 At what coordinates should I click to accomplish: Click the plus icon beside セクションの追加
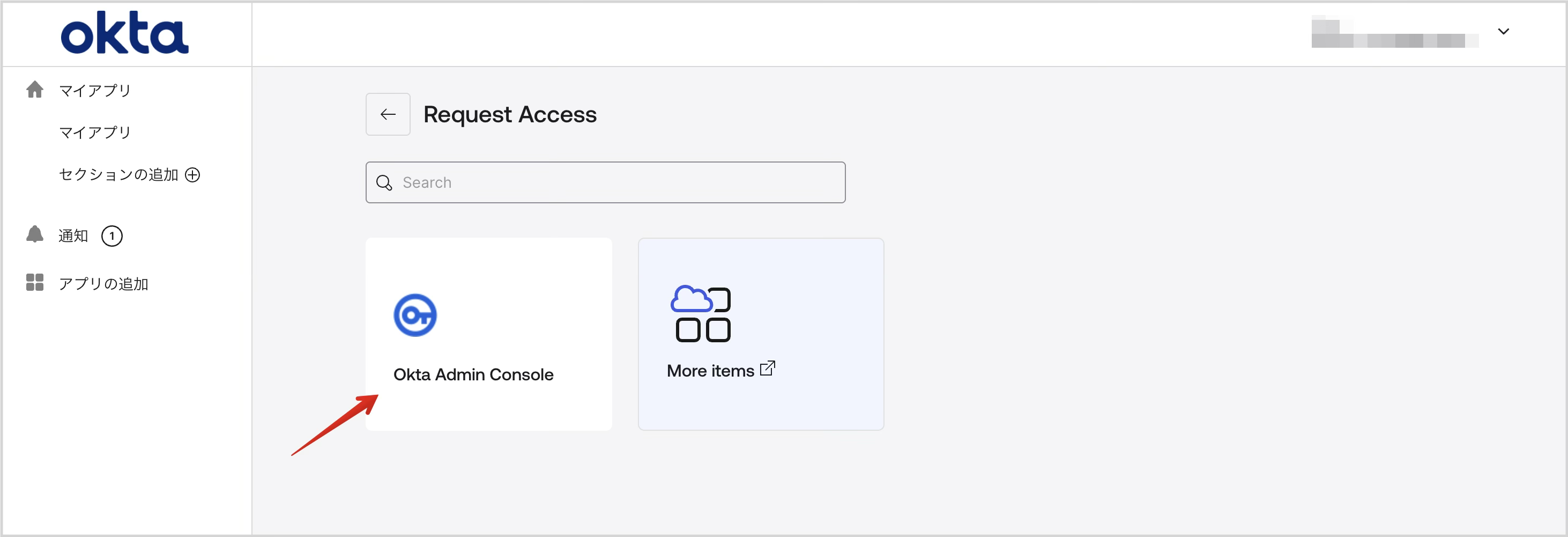coord(192,174)
